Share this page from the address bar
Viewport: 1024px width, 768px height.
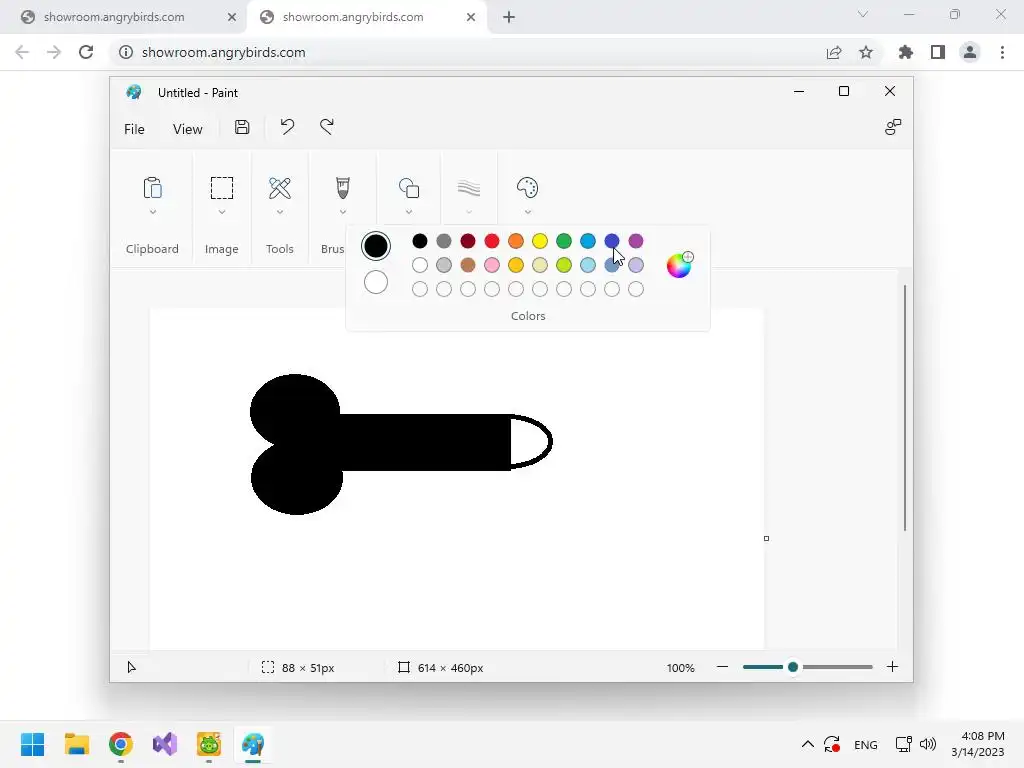point(834,52)
